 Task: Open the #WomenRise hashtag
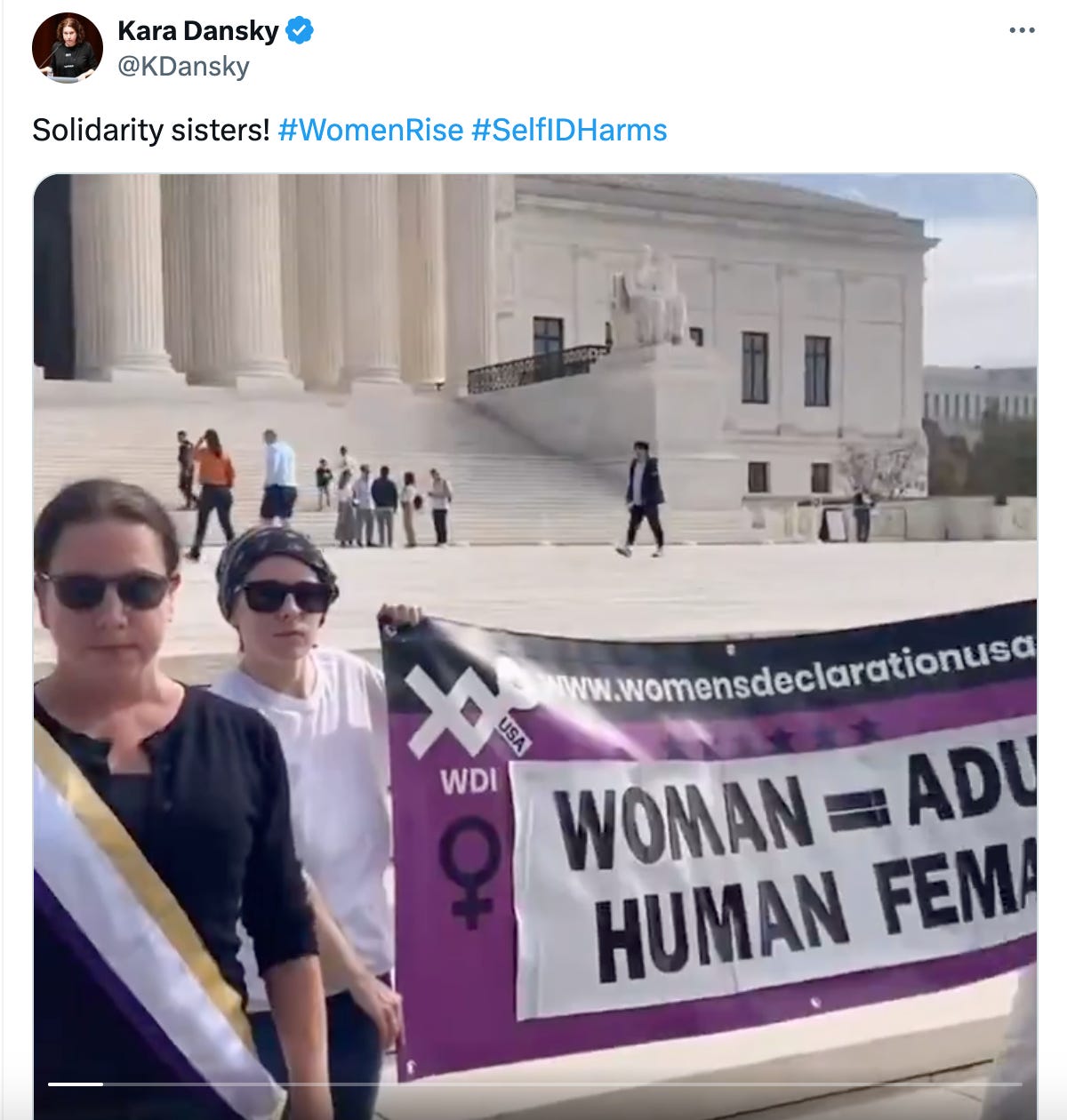(371, 130)
